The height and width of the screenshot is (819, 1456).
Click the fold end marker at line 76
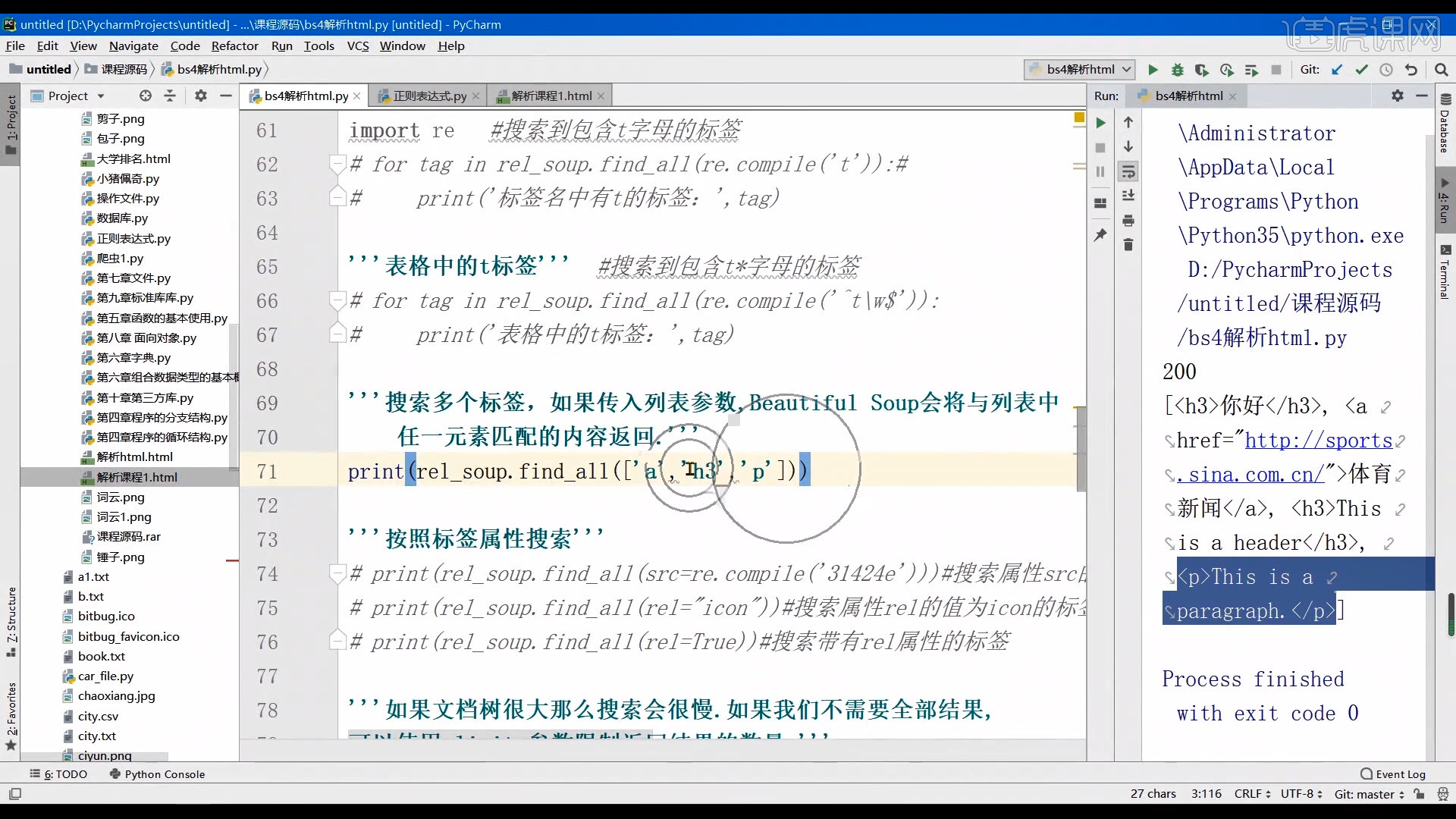[x=337, y=642]
